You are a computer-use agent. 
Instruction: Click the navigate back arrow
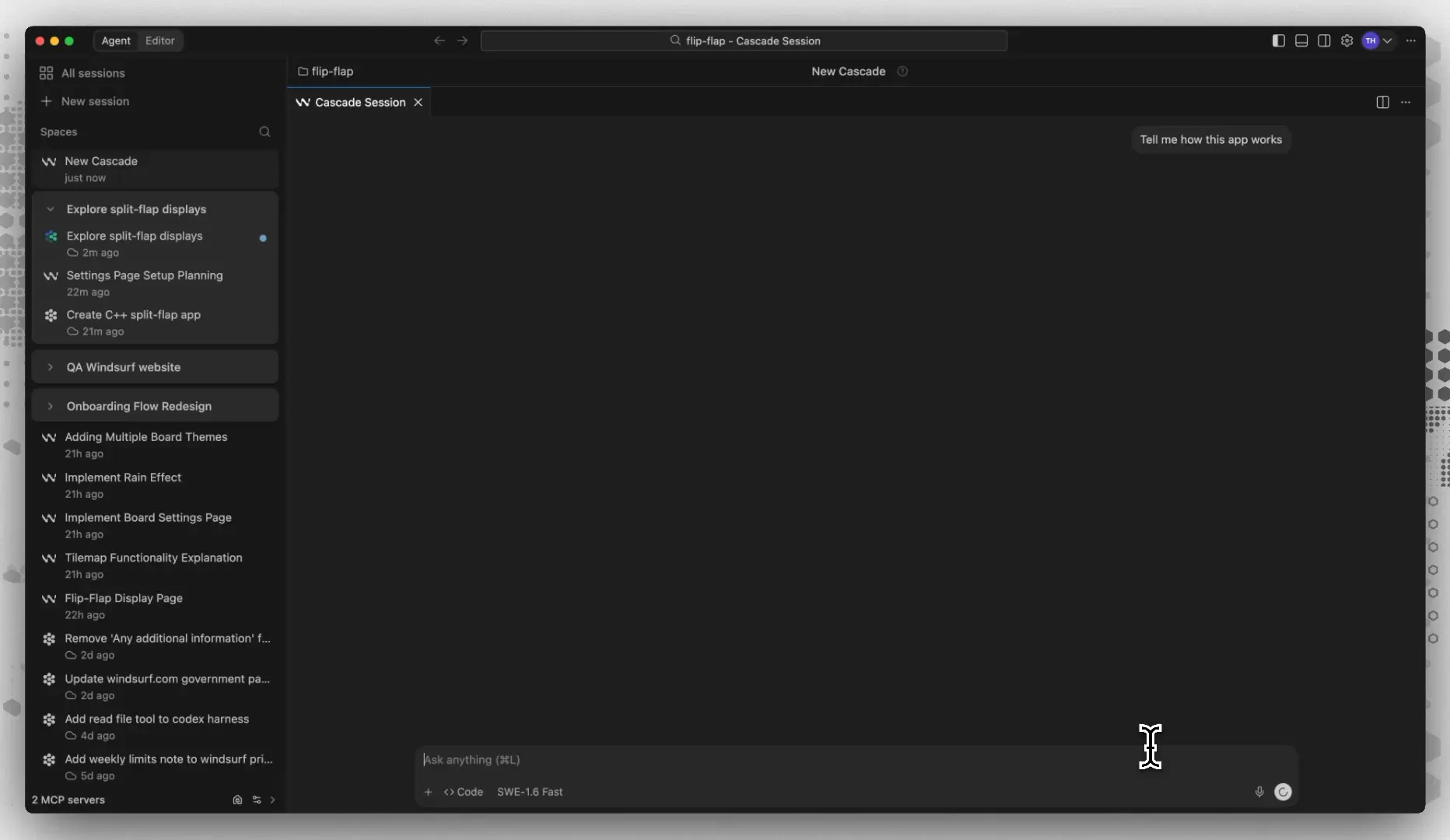tap(440, 40)
